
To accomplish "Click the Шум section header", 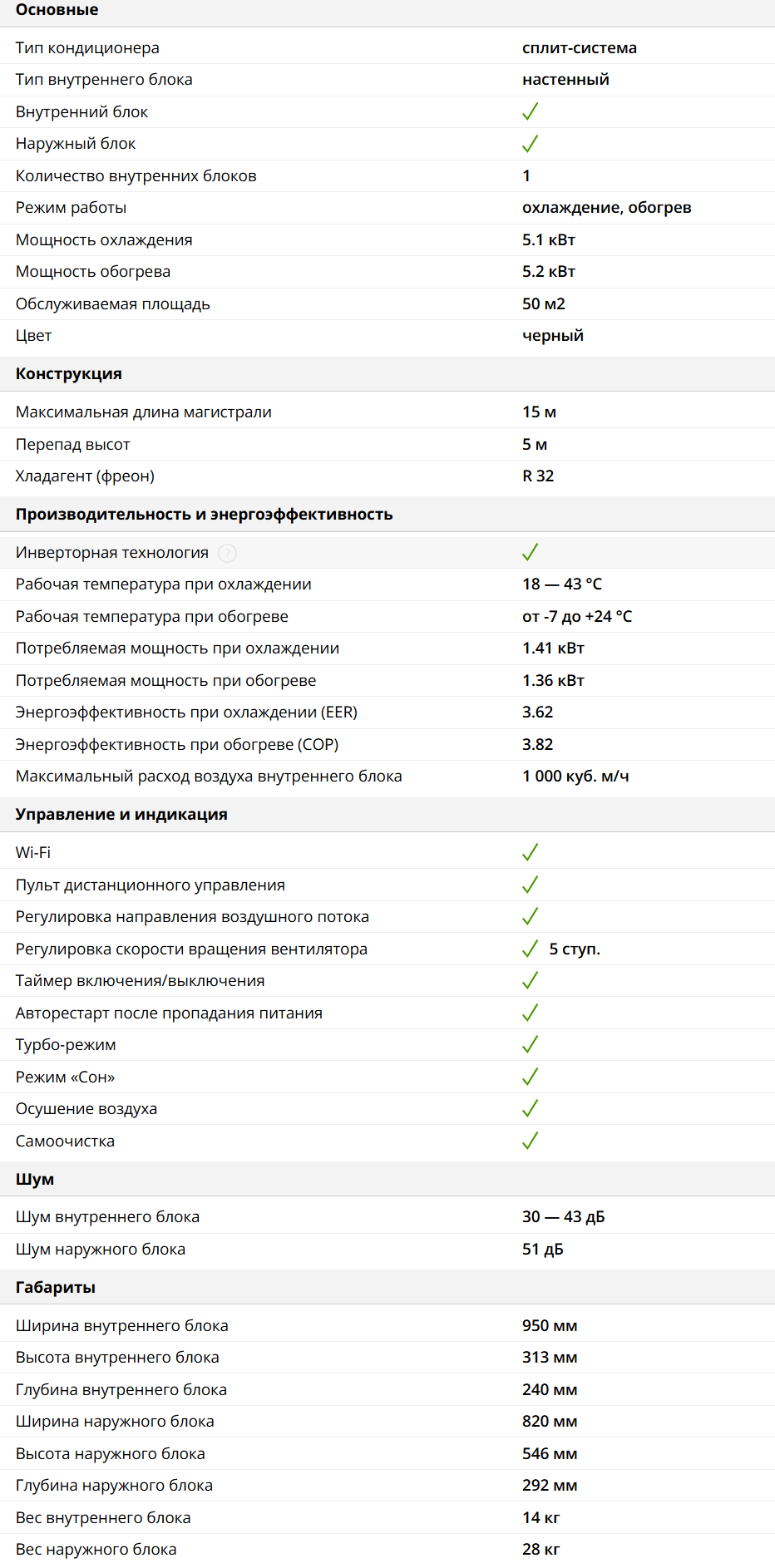I will tap(35, 1180).
